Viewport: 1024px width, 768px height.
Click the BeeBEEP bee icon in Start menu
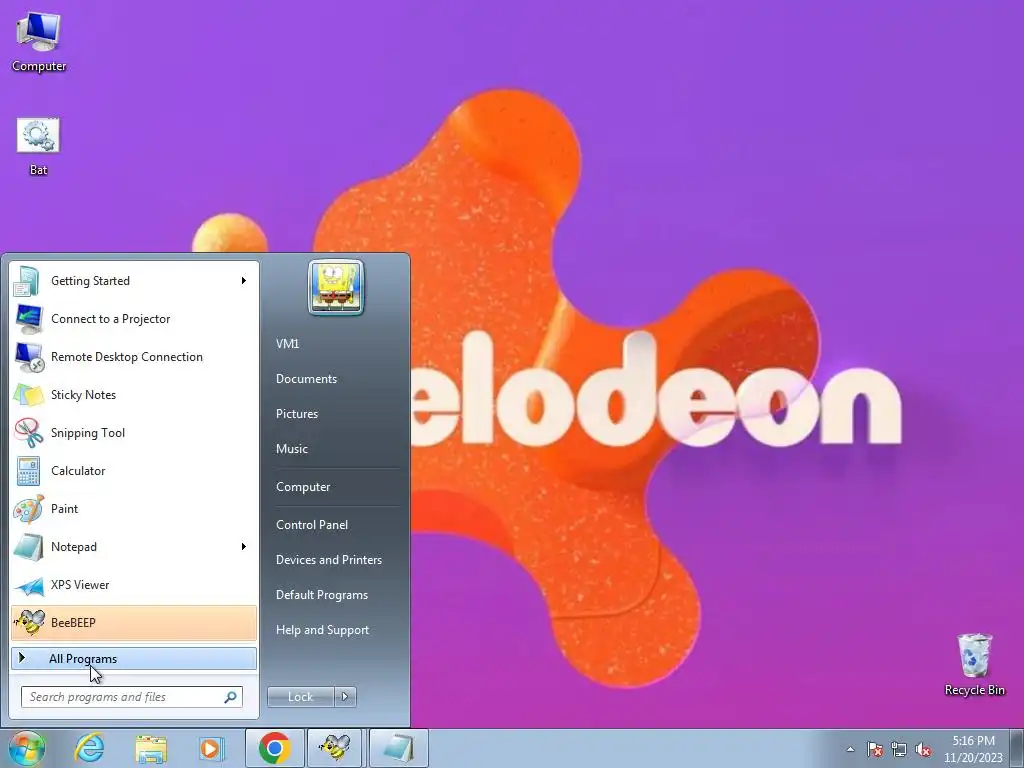pyautogui.click(x=28, y=622)
